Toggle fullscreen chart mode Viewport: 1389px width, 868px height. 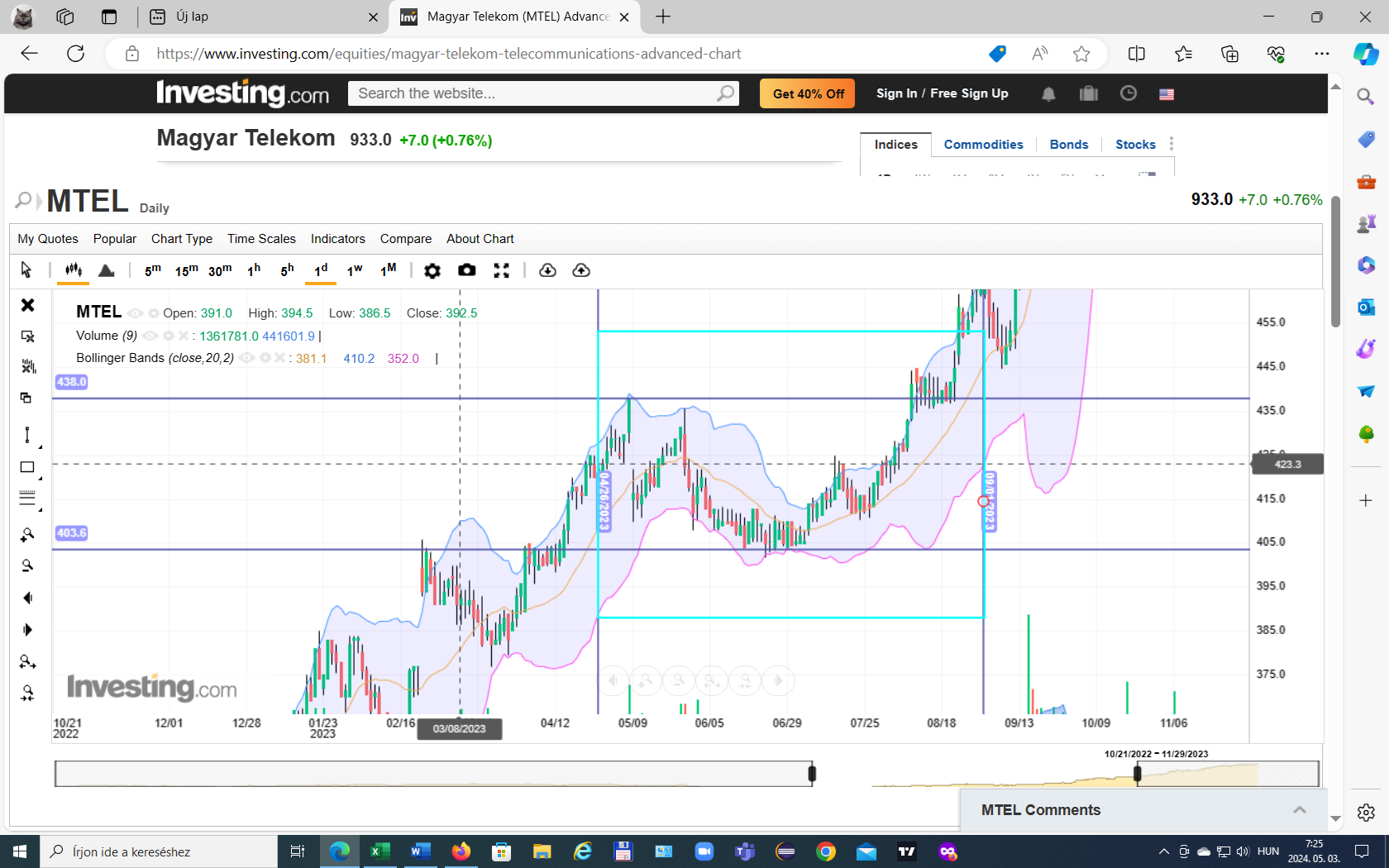pos(501,270)
